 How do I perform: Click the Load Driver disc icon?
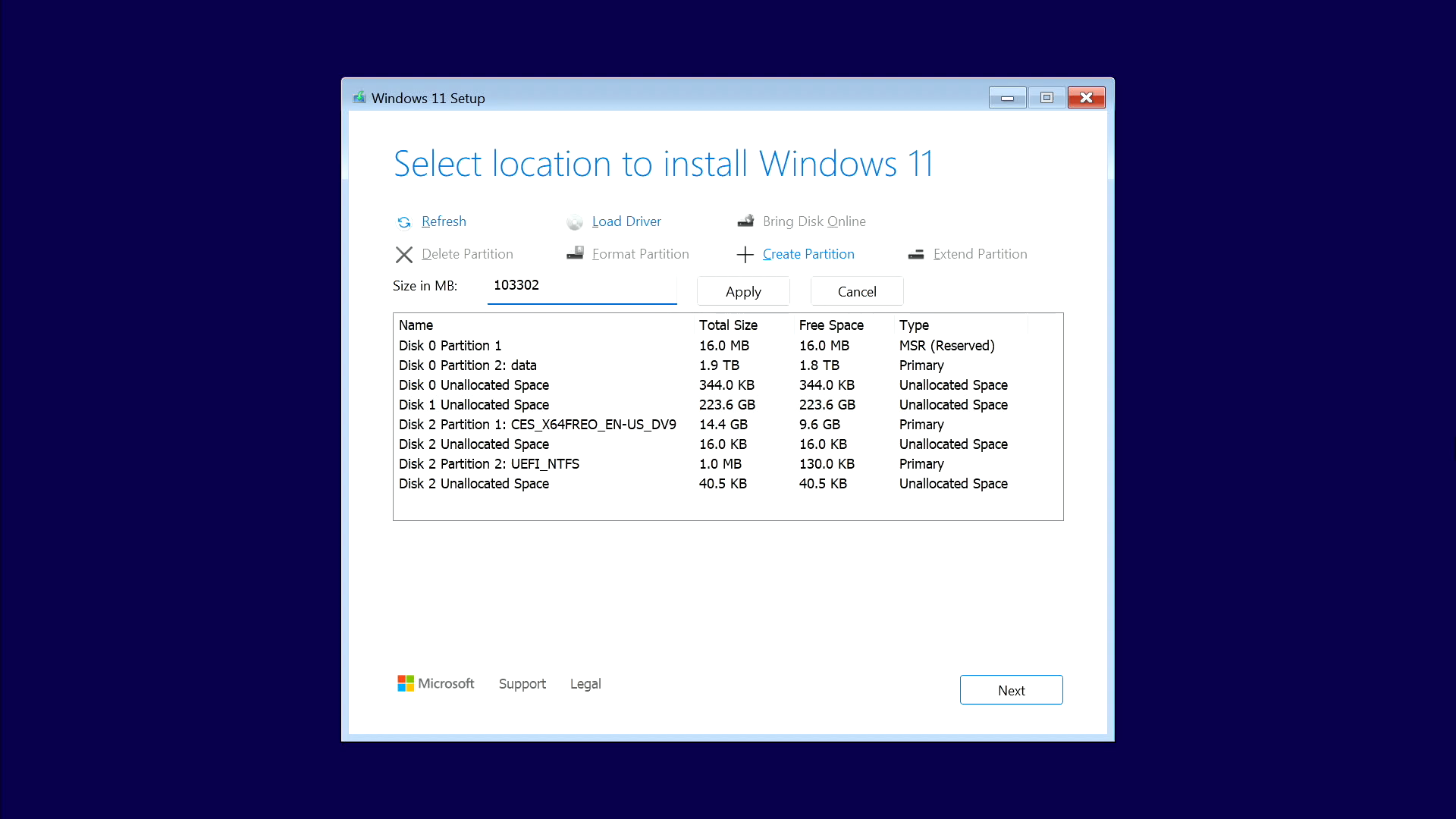click(575, 222)
